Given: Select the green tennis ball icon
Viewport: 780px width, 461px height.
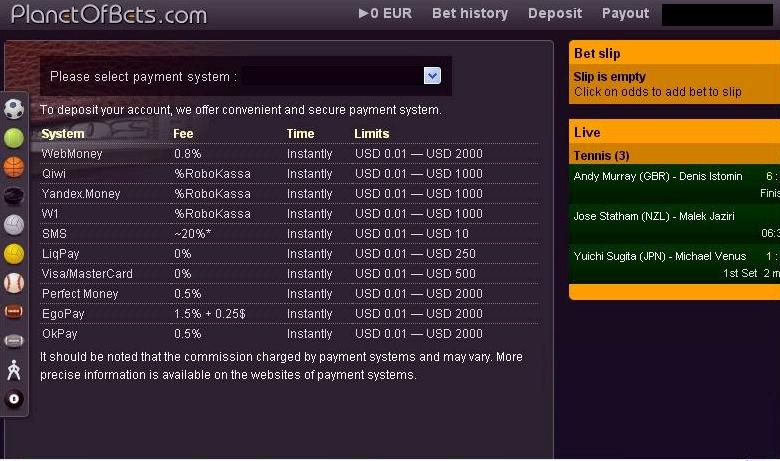Looking at the screenshot, I should tap(14, 138).
